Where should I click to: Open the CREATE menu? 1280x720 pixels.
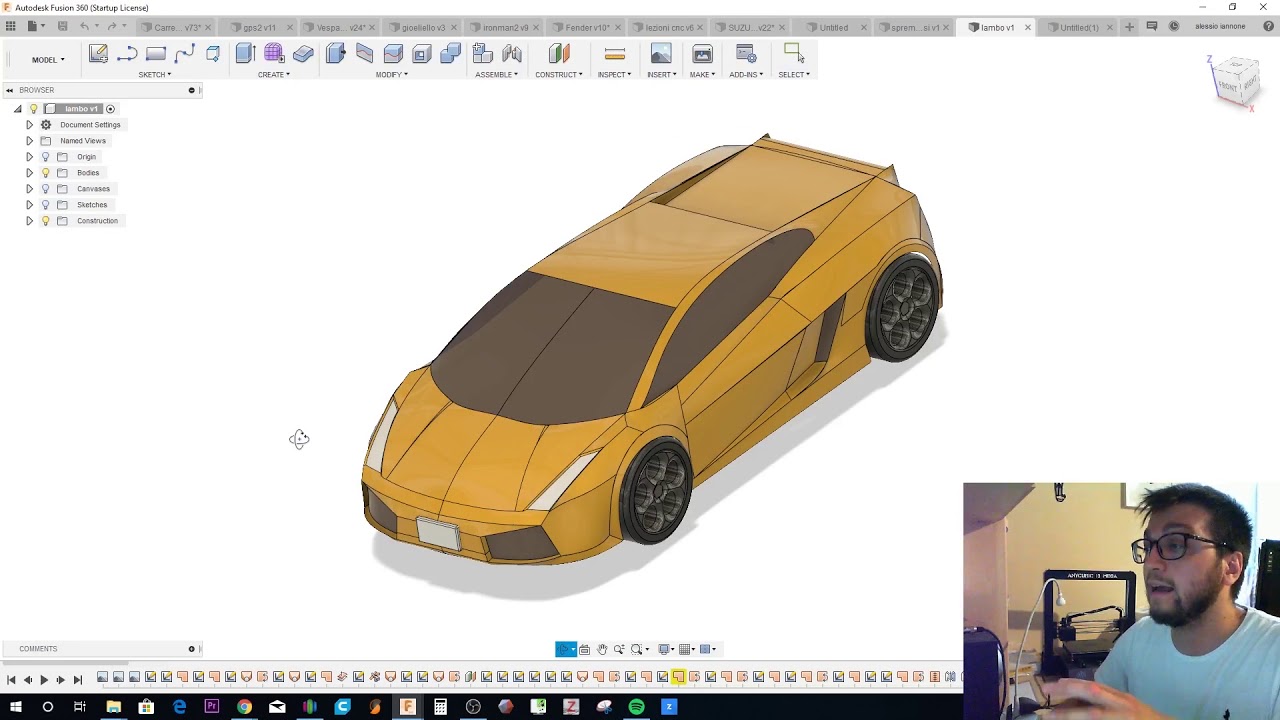[x=274, y=75]
